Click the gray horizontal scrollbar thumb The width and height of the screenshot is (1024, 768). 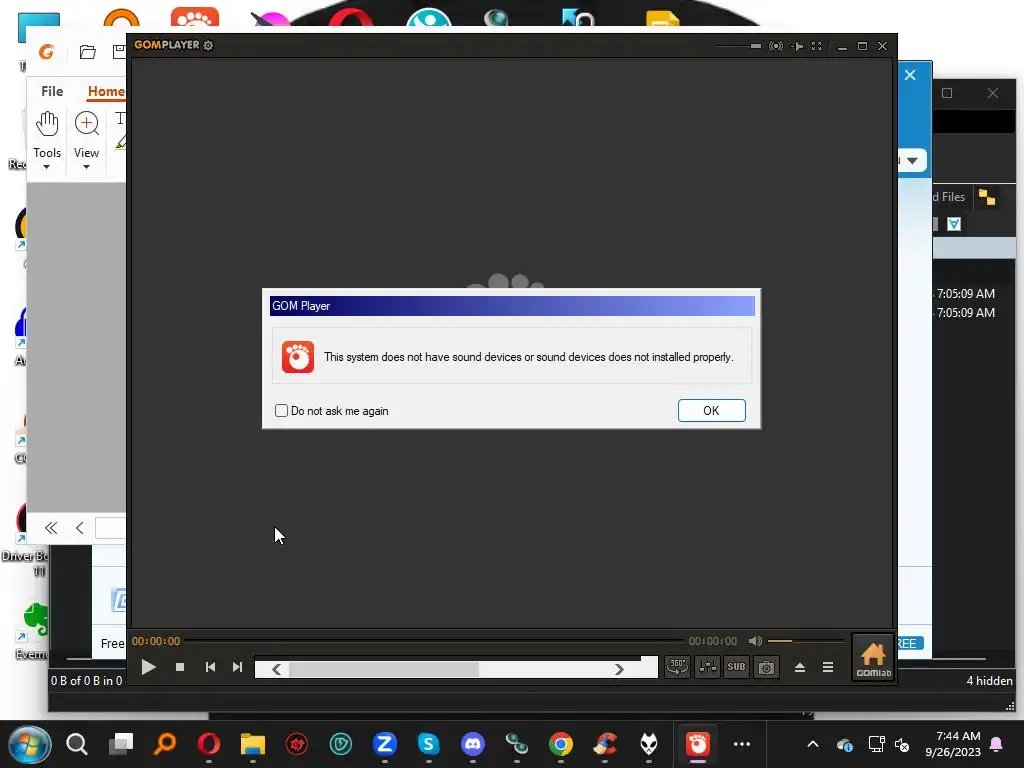384,669
